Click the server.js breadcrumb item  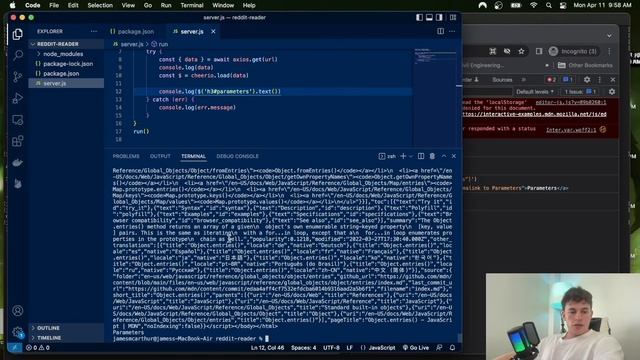coord(129,44)
